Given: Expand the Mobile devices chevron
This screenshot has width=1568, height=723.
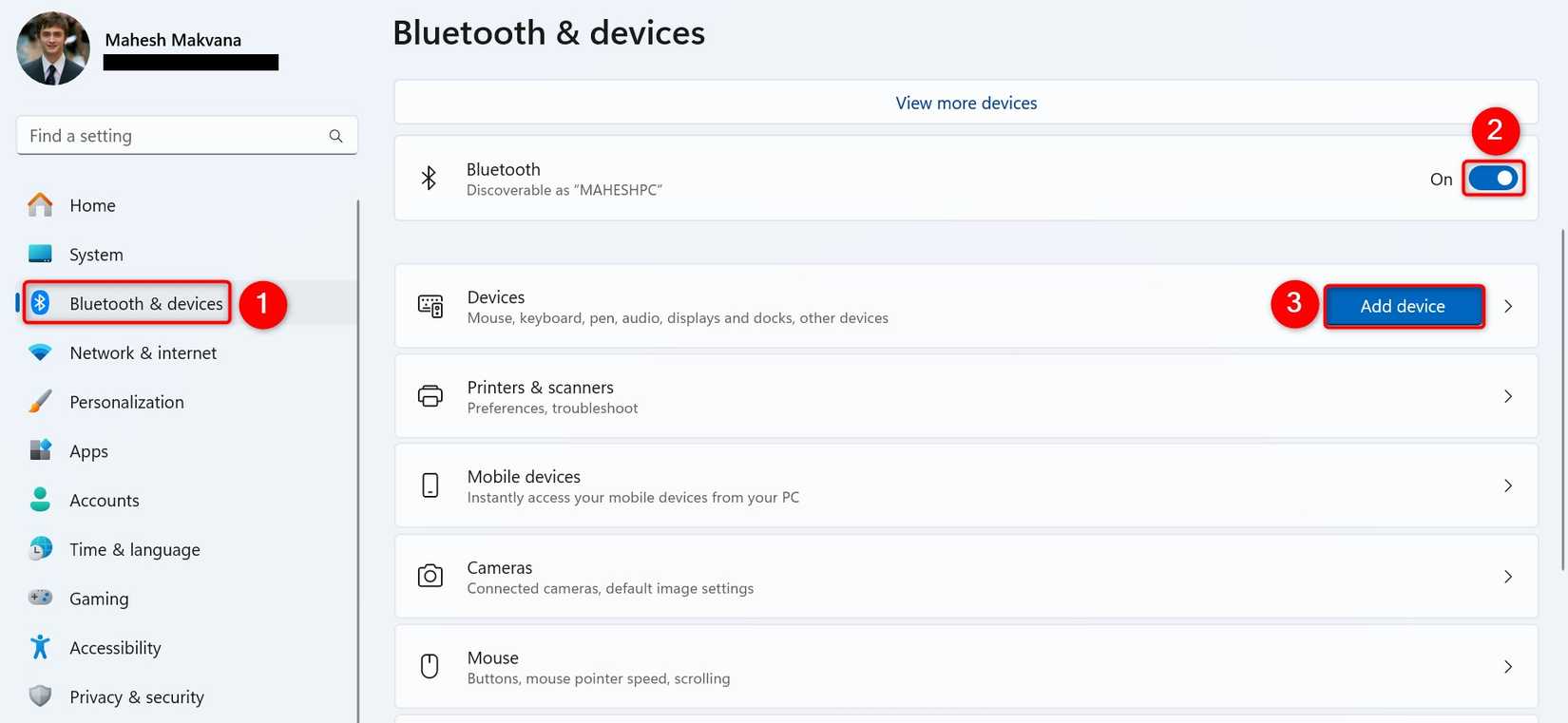Looking at the screenshot, I should click(x=1508, y=485).
